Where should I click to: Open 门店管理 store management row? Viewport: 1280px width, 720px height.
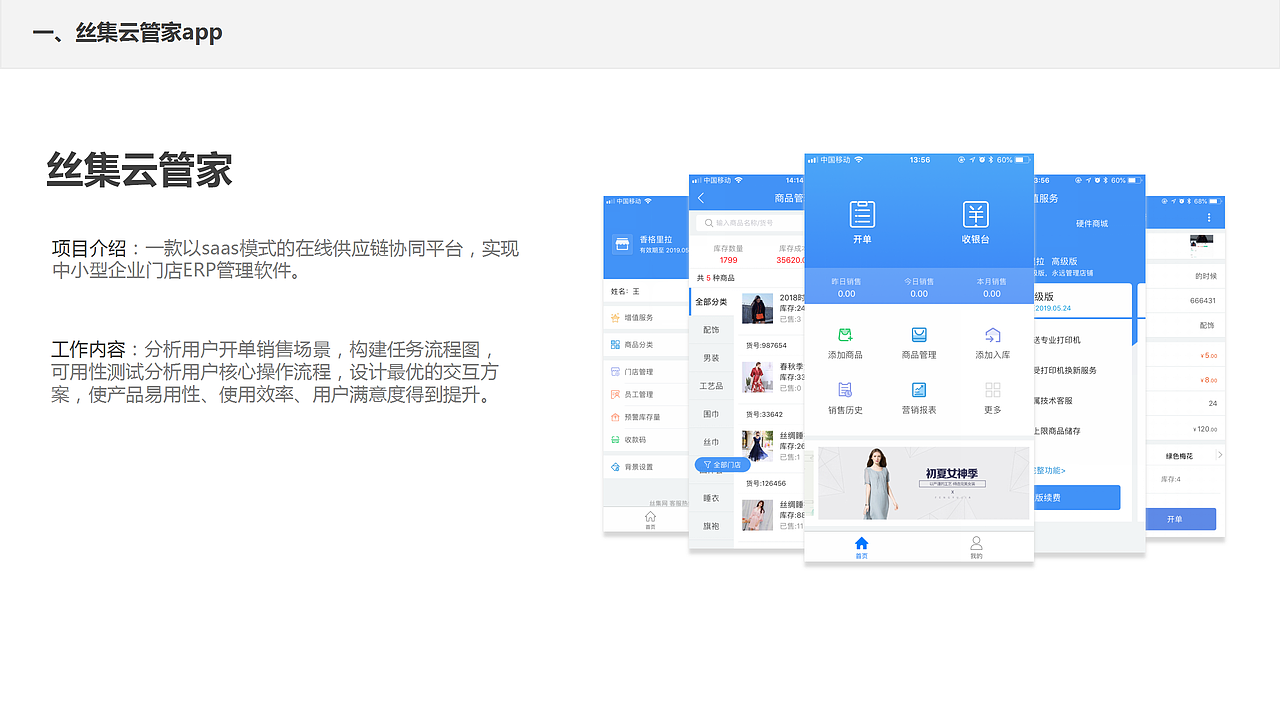point(646,371)
